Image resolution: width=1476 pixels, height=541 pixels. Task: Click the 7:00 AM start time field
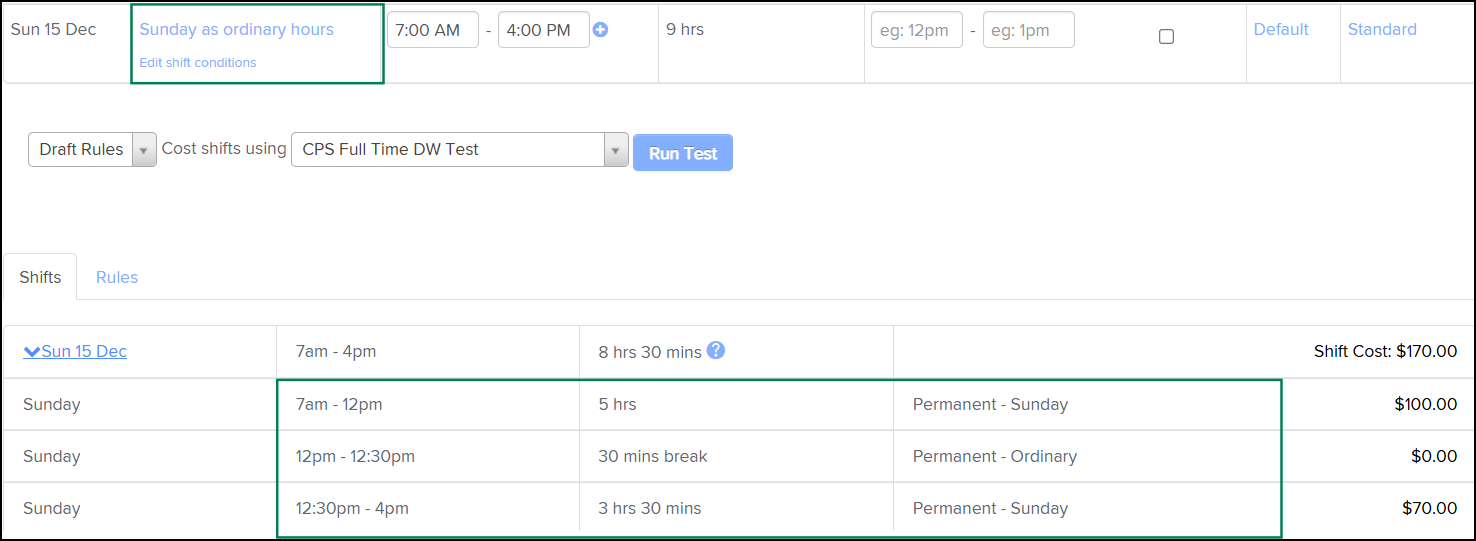[x=432, y=30]
